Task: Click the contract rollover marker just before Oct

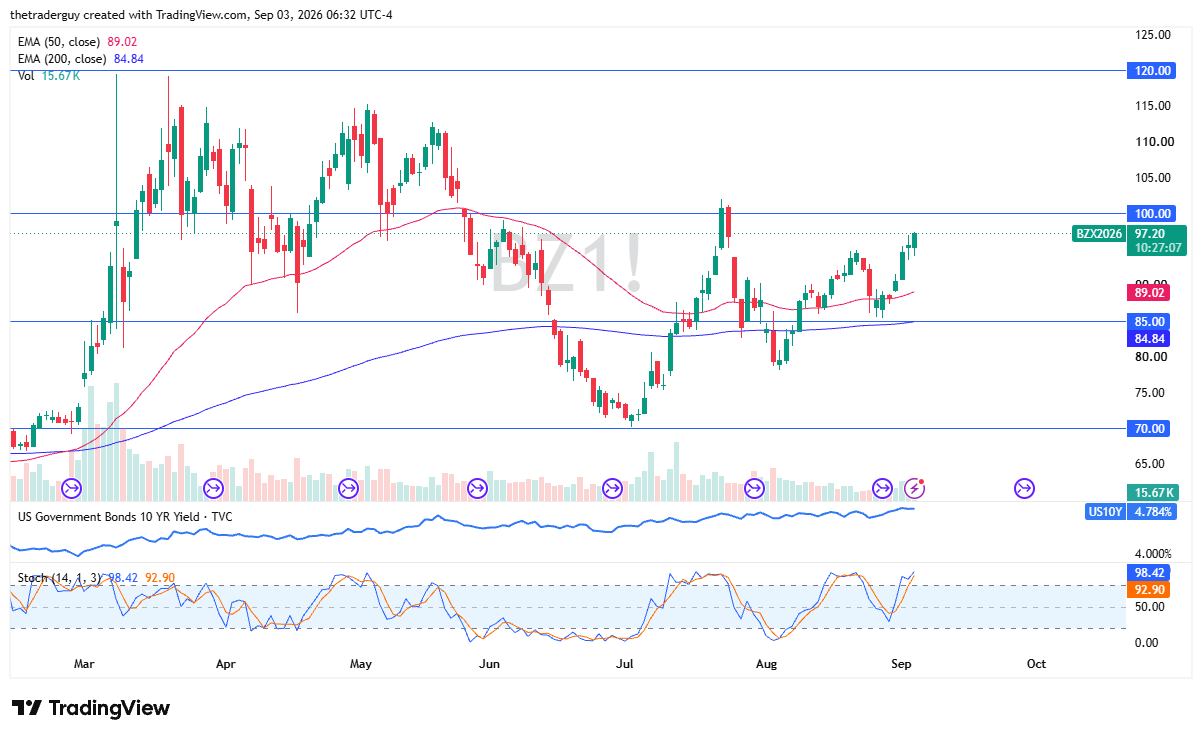Action: [x=1024, y=489]
